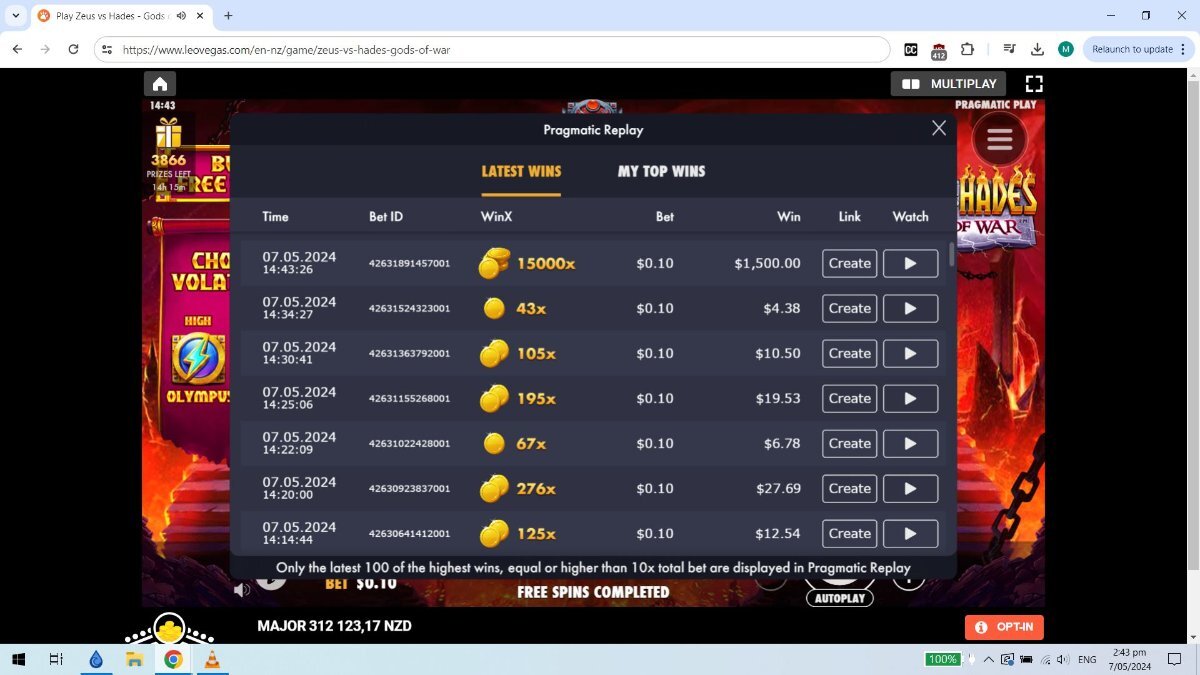1200x675 pixels.
Task: Watch the replay of the 67x win
Action: [x=910, y=443]
